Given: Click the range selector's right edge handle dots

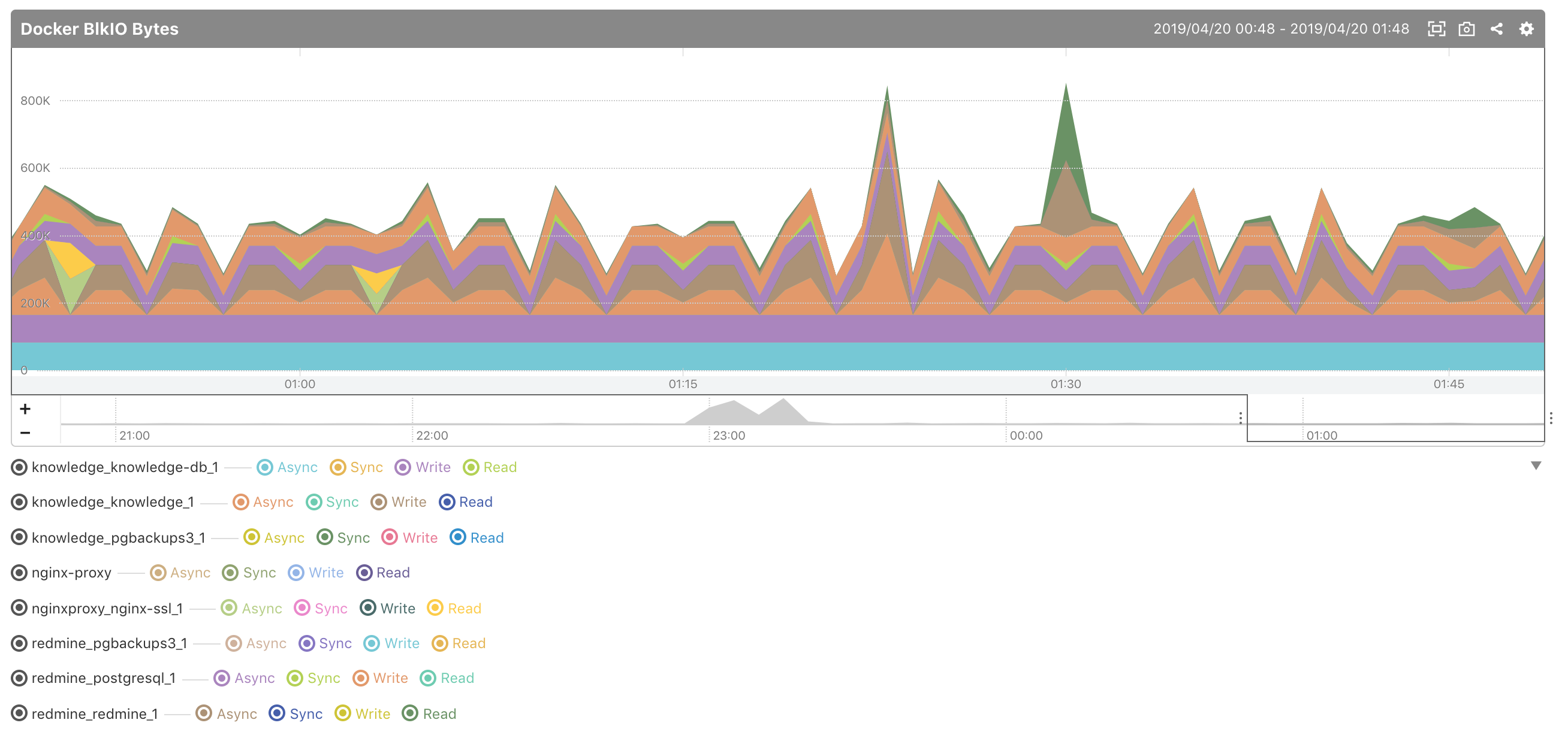Looking at the screenshot, I should tap(1551, 418).
